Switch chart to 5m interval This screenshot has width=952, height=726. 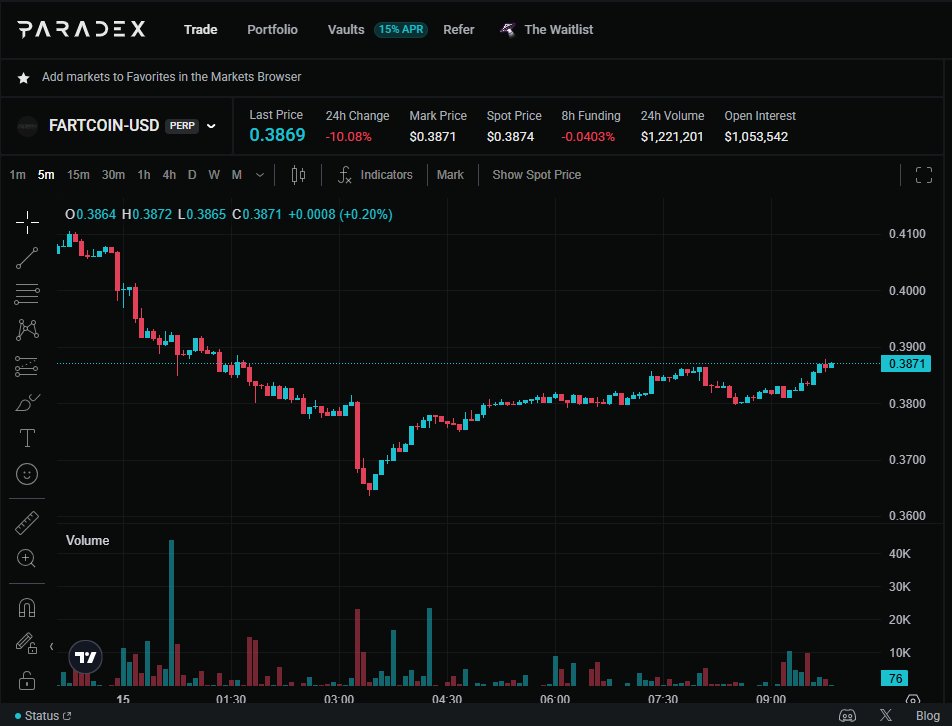(x=46, y=175)
